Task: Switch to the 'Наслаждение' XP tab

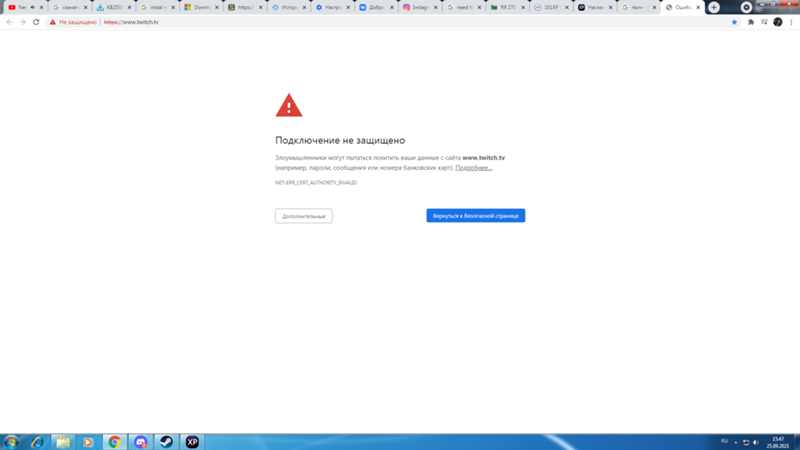Action: pyautogui.click(x=593, y=7)
